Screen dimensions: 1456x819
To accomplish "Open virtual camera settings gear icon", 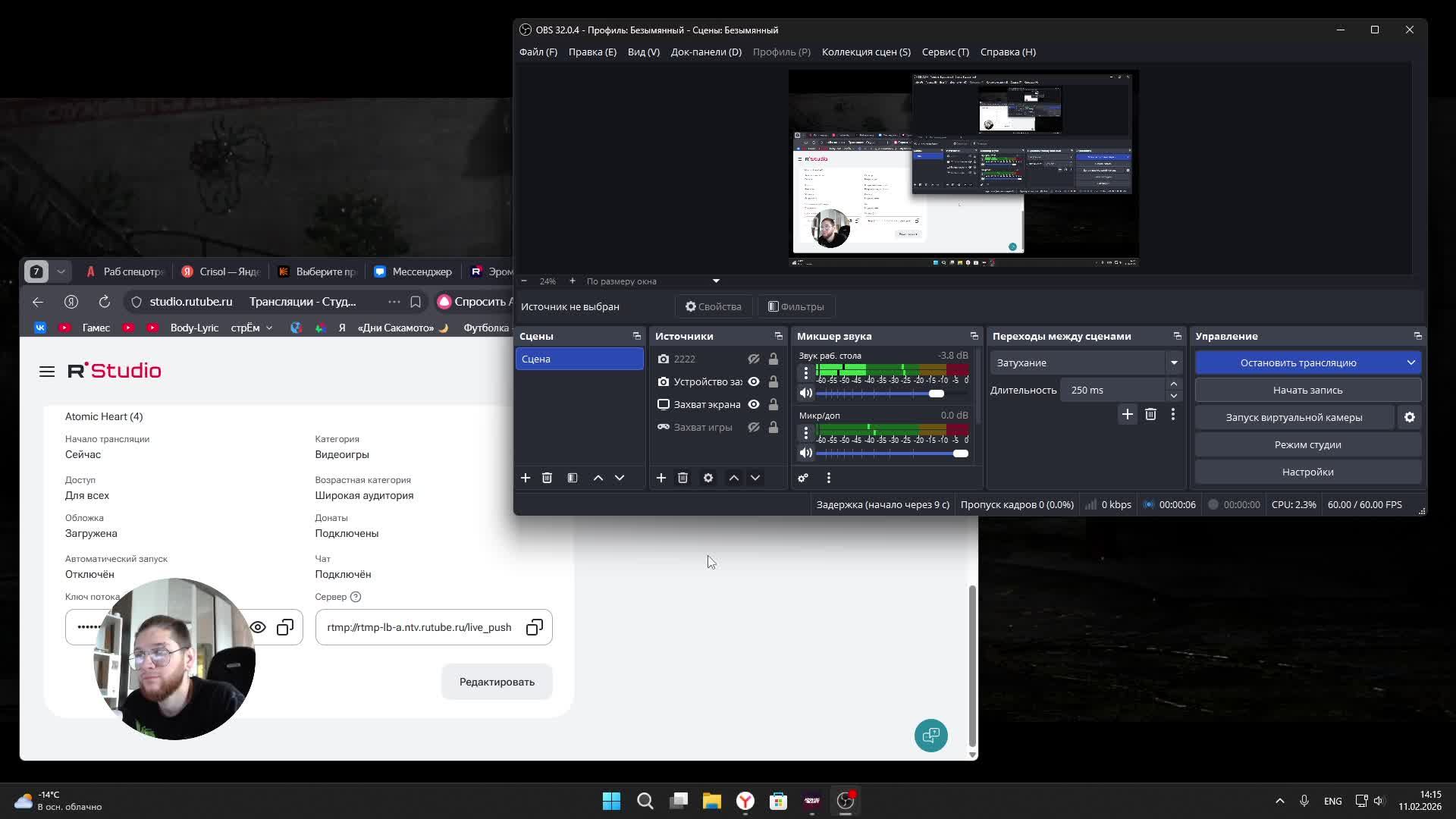I will 1409,417.
